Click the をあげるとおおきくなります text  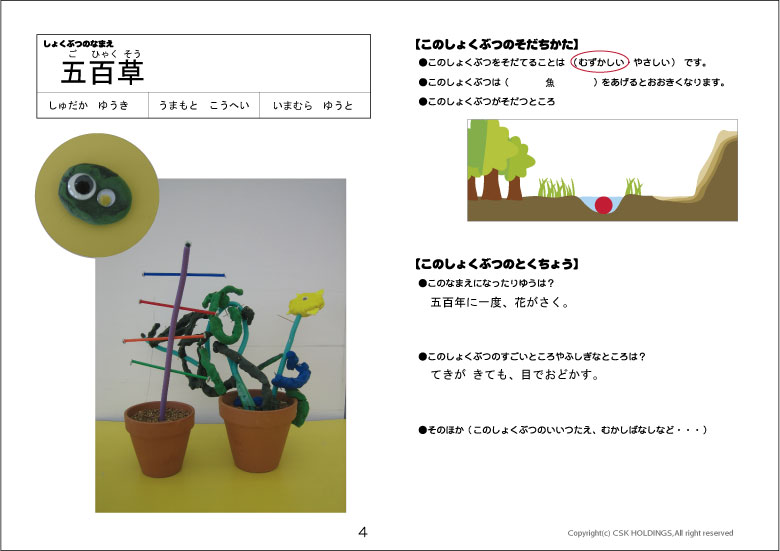coord(664,83)
